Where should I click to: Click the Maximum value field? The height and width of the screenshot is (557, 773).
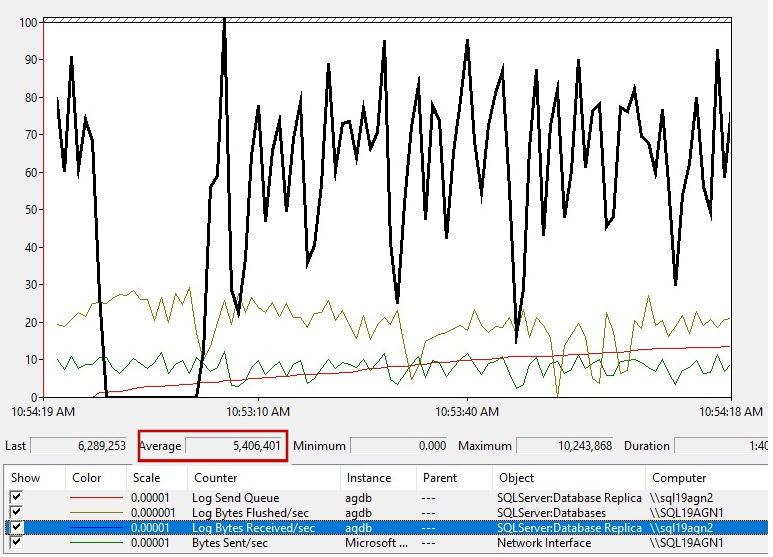tap(564, 446)
